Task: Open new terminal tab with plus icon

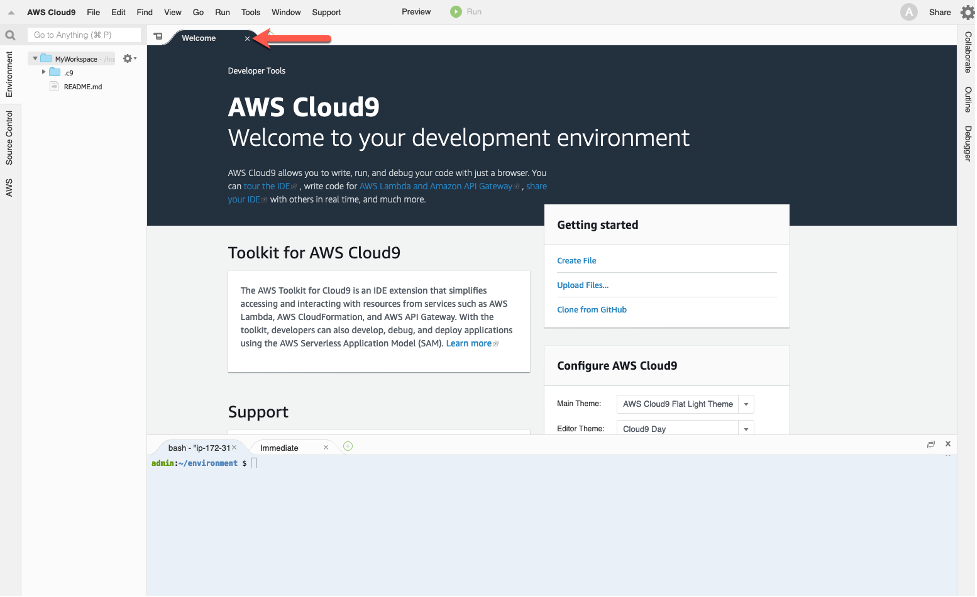Action: click(x=348, y=446)
